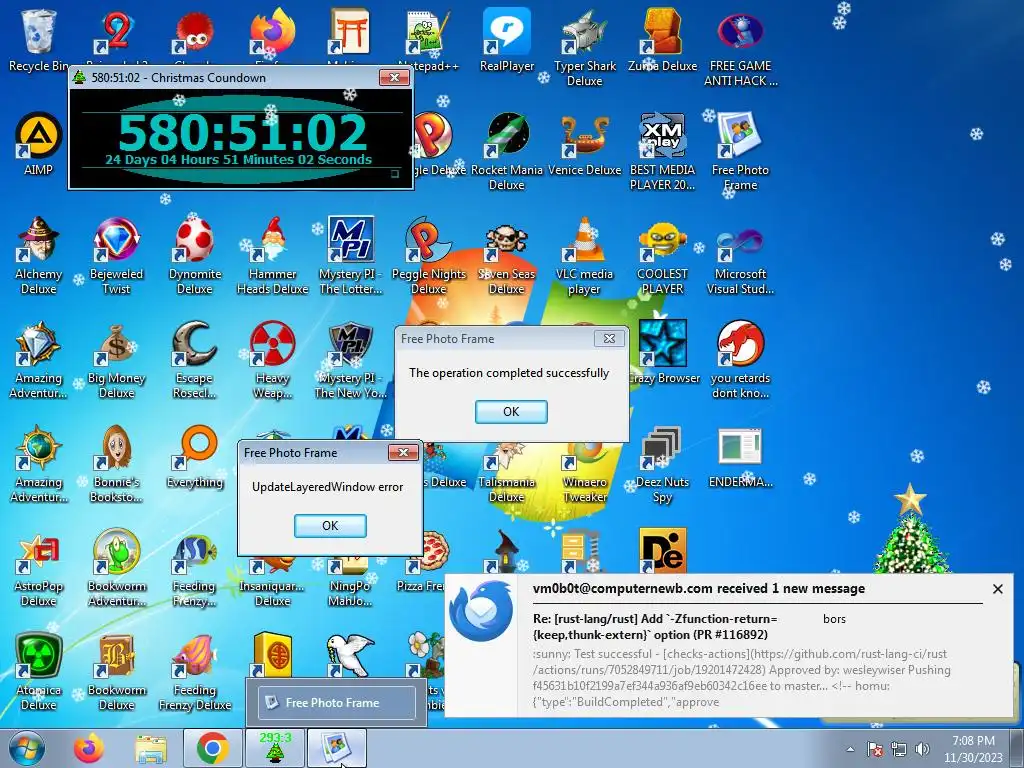Click OK in UpdateLayeredWindow error dialog

pos(330,525)
